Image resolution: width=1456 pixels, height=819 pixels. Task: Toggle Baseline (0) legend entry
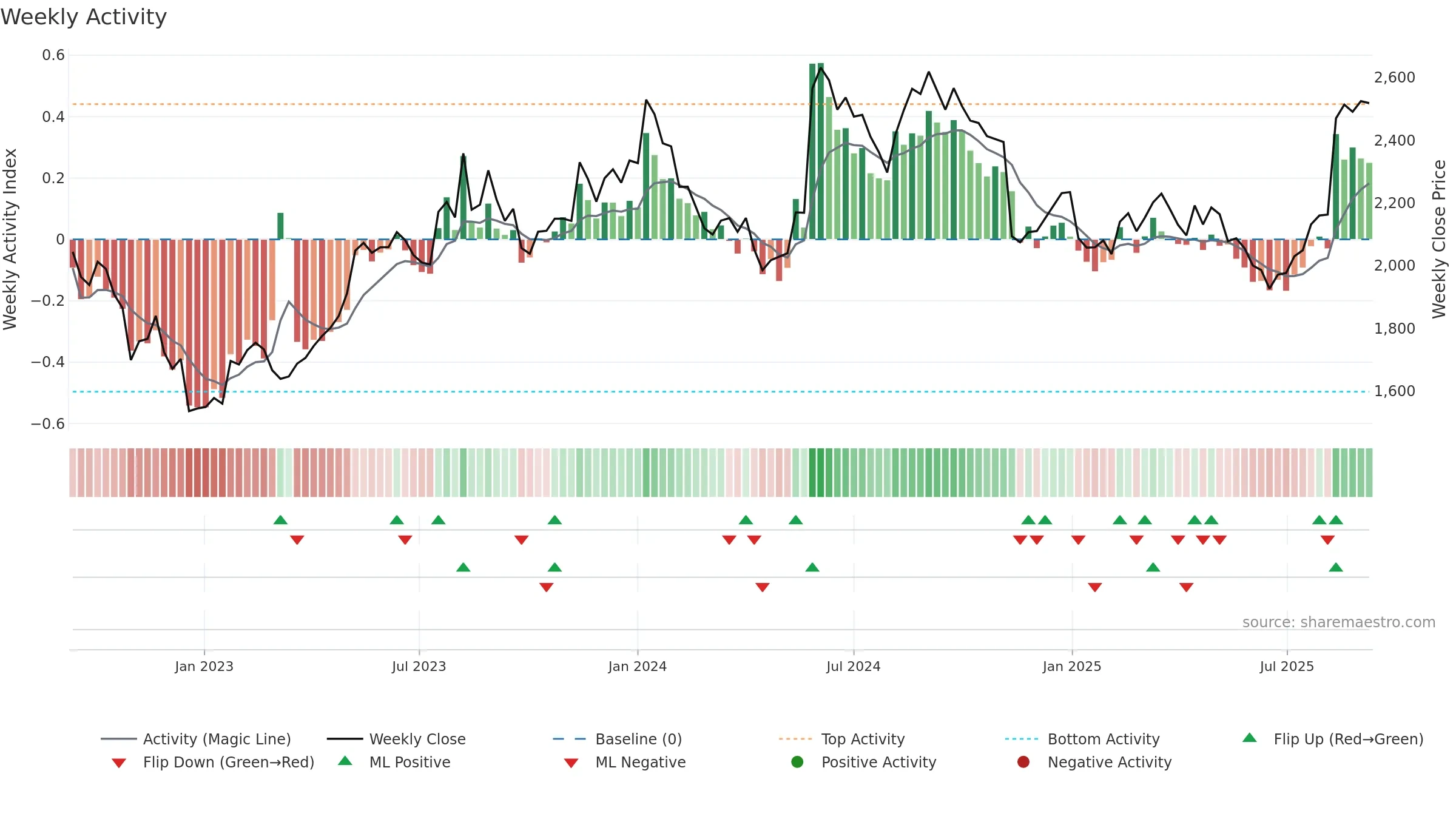[618, 739]
